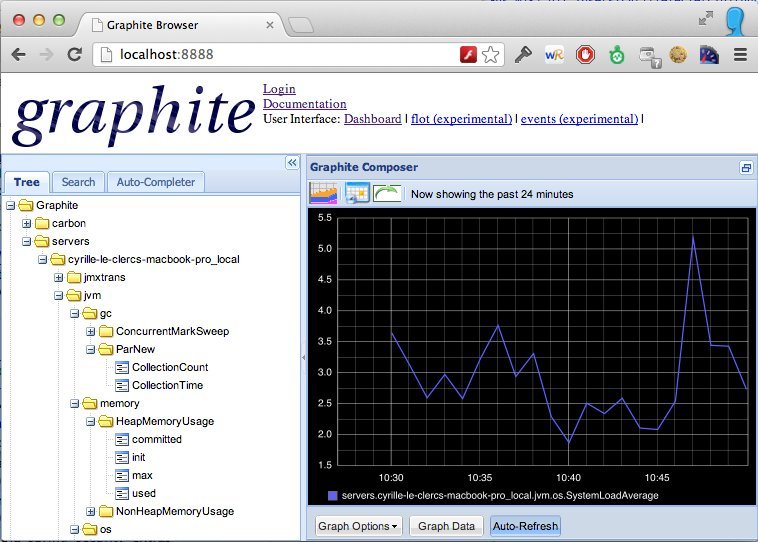Click the red Flash plugin icon
Image resolution: width=758 pixels, height=542 pixels.
tap(468, 55)
